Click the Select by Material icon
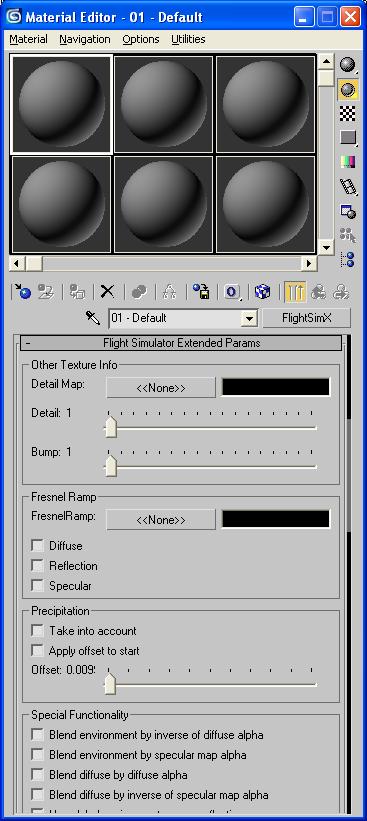Image resolution: width=367 pixels, height=821 pixels. coord(348,235)
